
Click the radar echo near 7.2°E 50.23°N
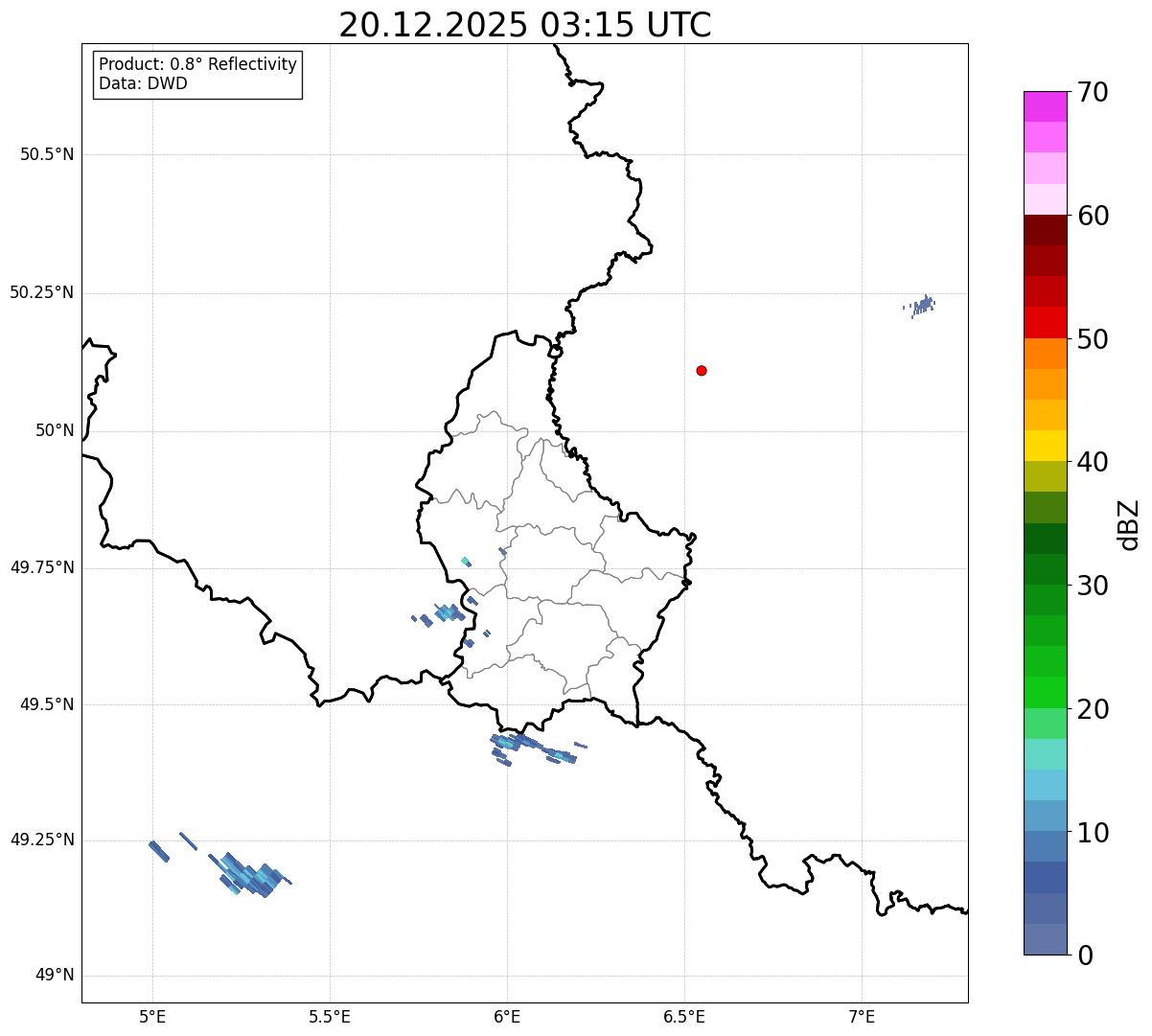coord(922,306)
